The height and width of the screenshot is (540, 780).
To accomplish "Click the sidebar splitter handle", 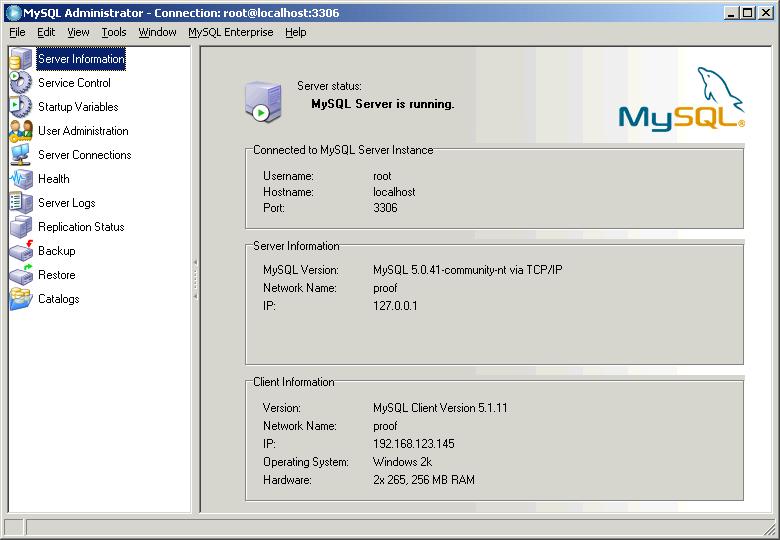I will pos(195,279).
